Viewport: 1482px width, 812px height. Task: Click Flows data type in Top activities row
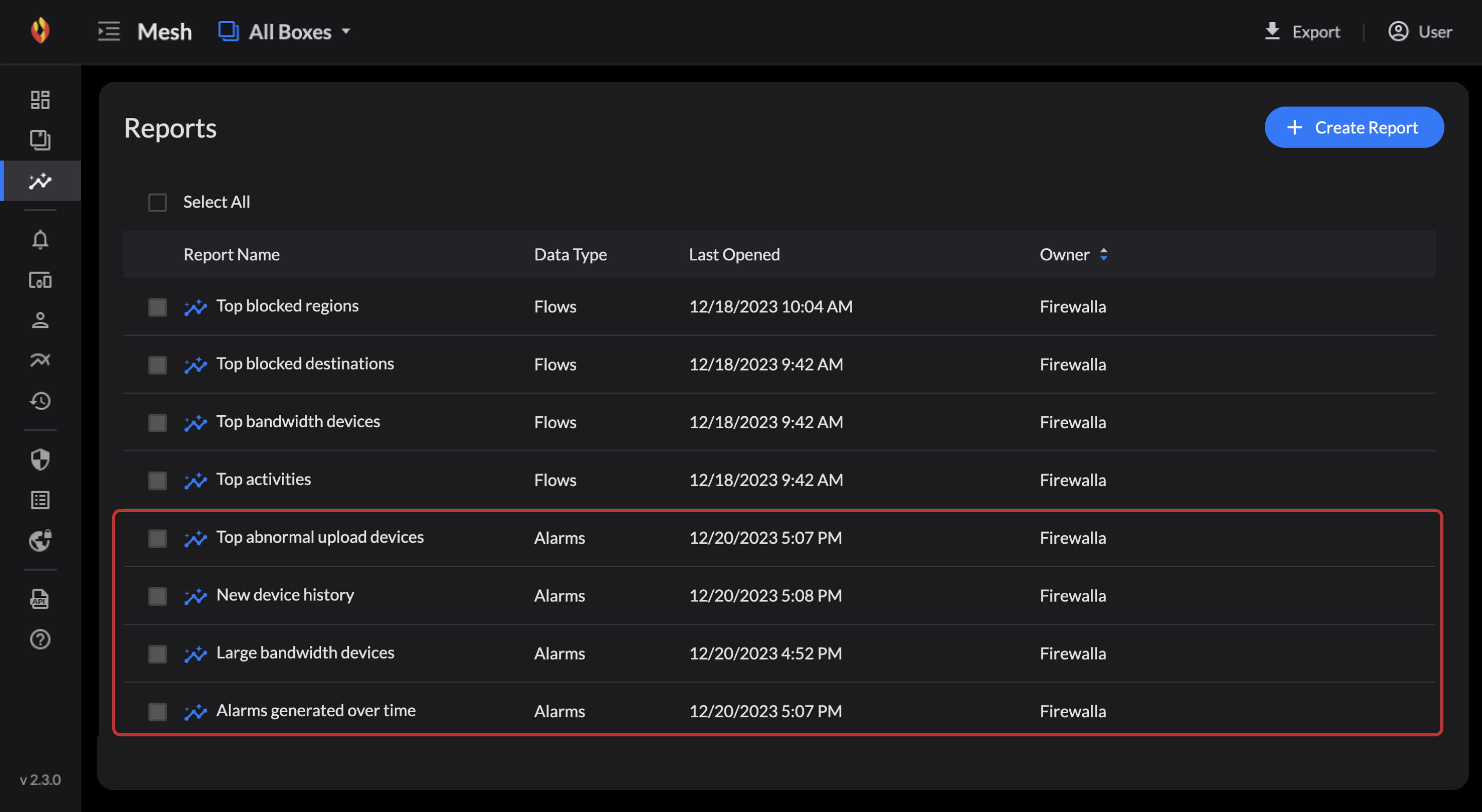tap(555, 480)
